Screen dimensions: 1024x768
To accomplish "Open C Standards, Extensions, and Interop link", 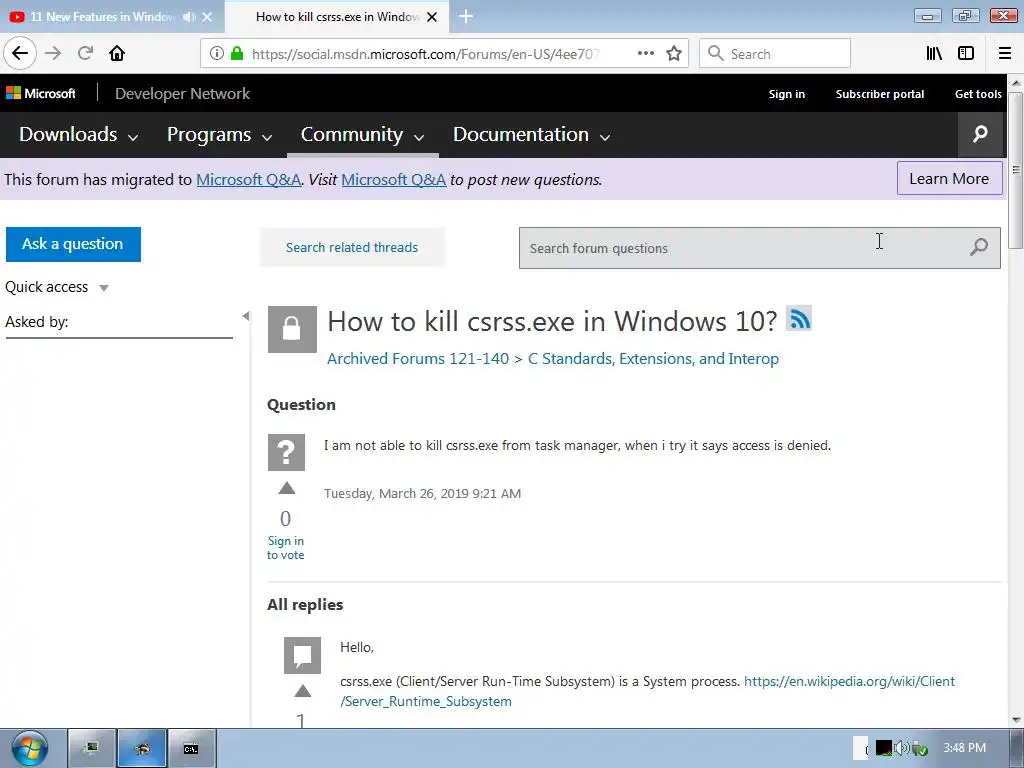I will [653, 359].
